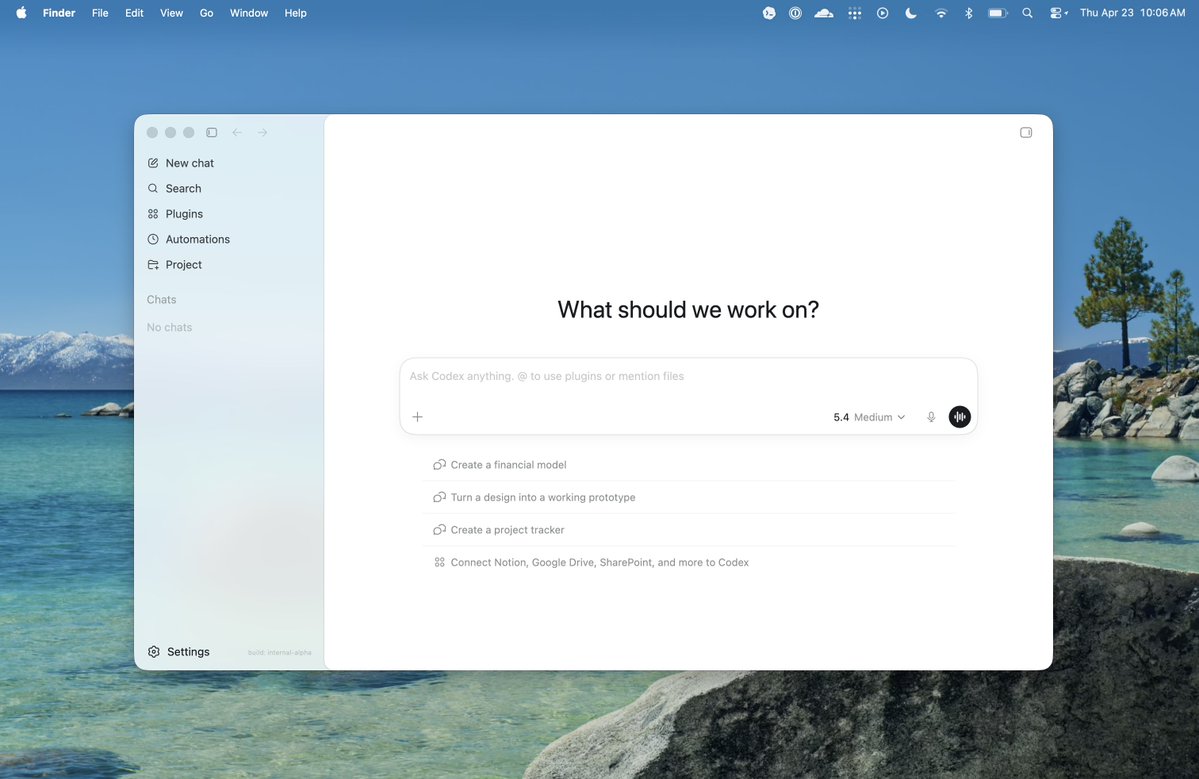
Task: Choose Create a financial model suggestion
Action: [688, 465]
